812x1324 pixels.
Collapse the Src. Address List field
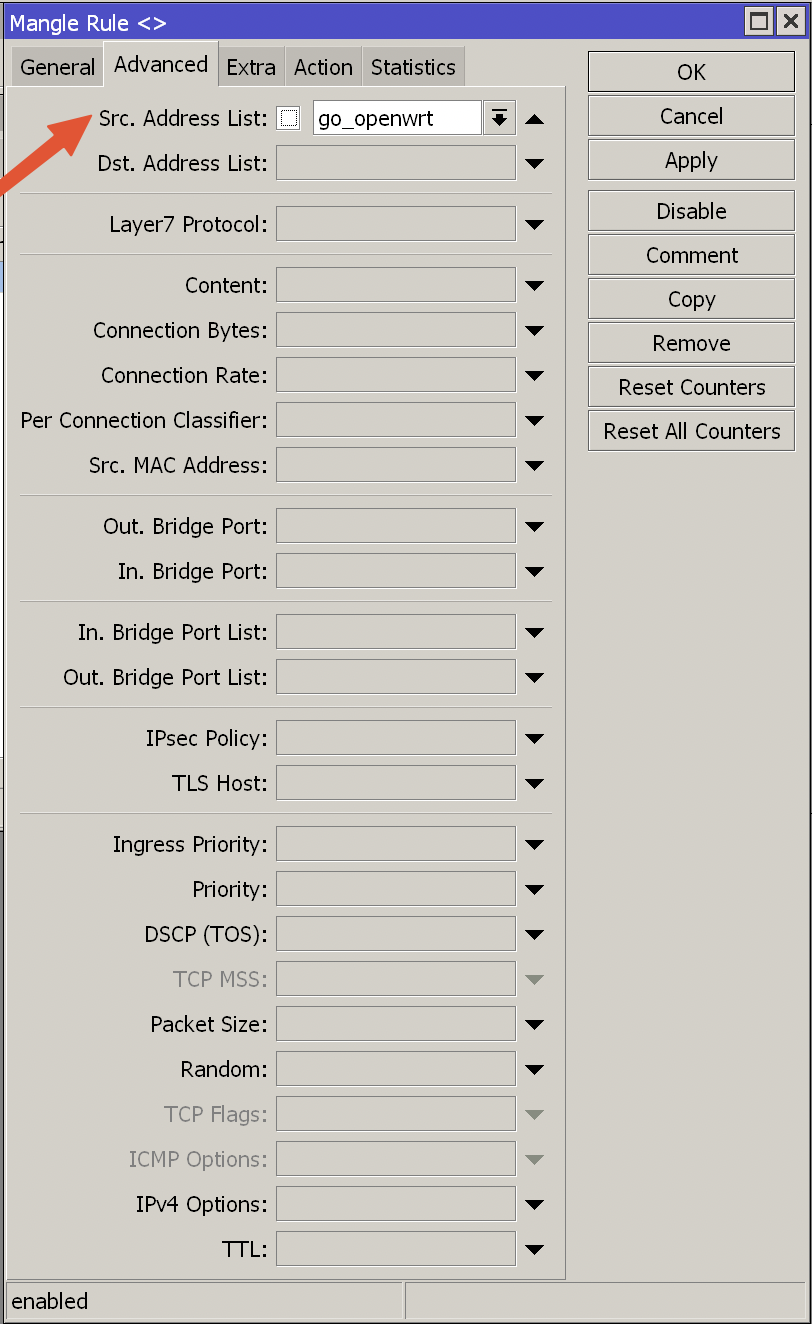point(534,120)
